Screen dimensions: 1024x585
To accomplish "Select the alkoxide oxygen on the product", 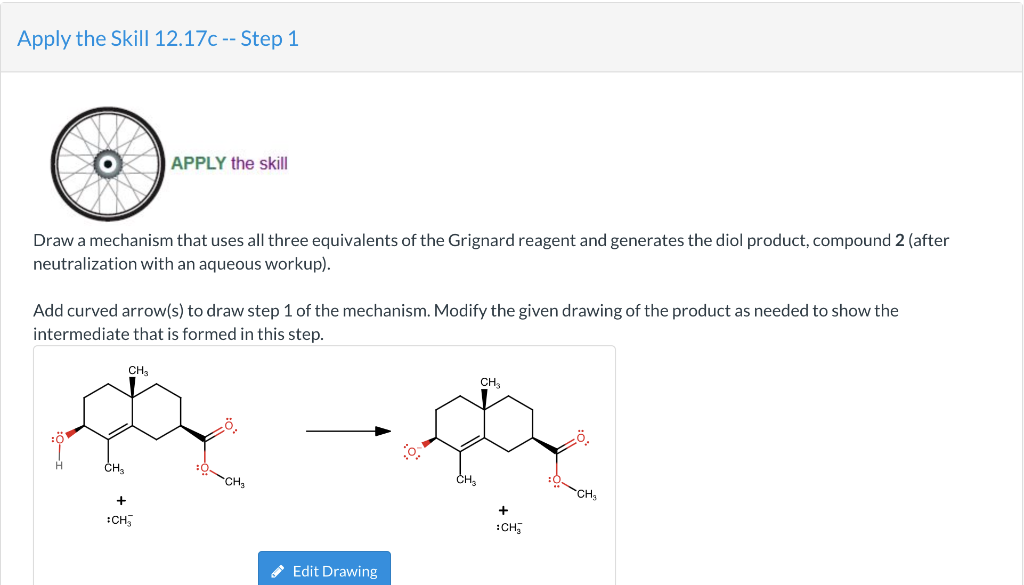I will coord(411,452).
